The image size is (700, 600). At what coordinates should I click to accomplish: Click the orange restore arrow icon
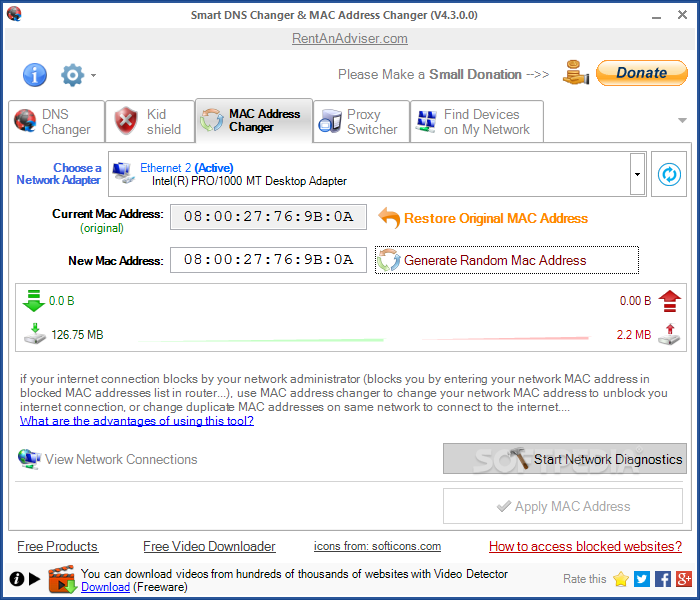389,218
